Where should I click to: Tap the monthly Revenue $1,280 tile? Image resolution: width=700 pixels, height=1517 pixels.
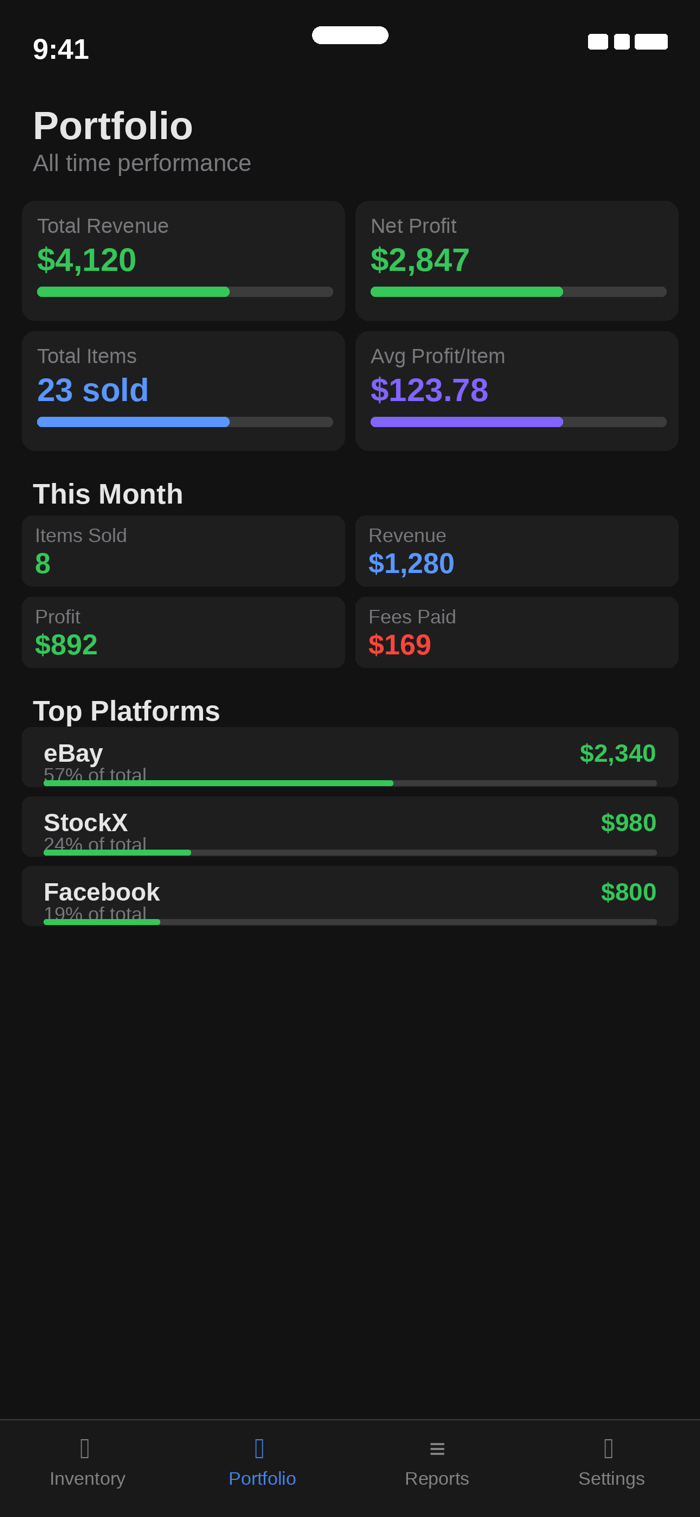[x=517, y=551]
